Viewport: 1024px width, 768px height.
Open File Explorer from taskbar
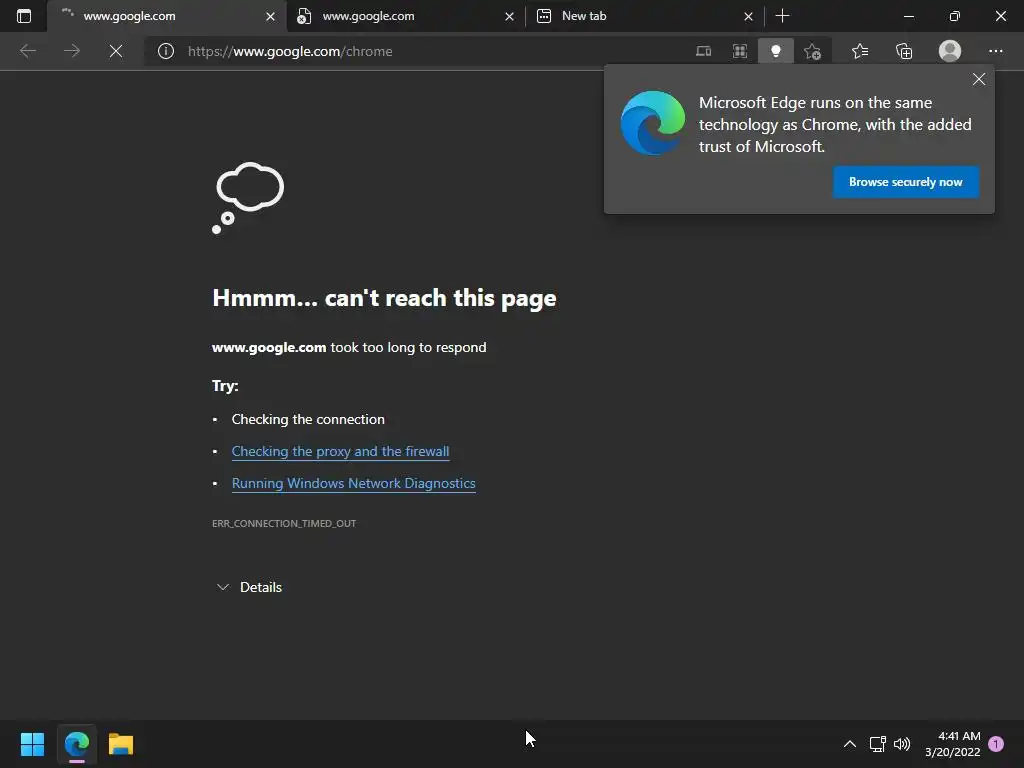pyautogui.click(x=121, y=744)
